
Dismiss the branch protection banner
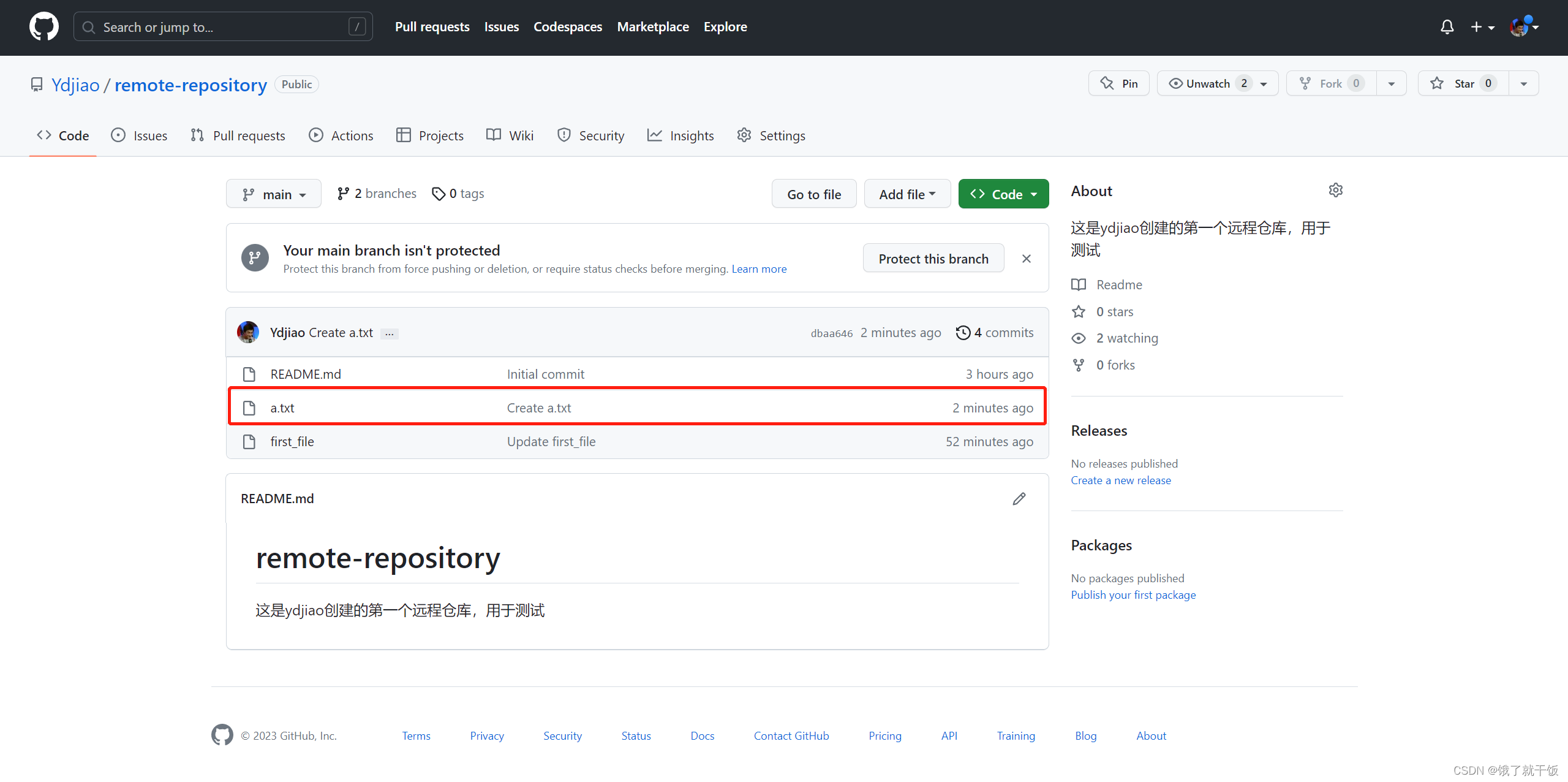1027,259
